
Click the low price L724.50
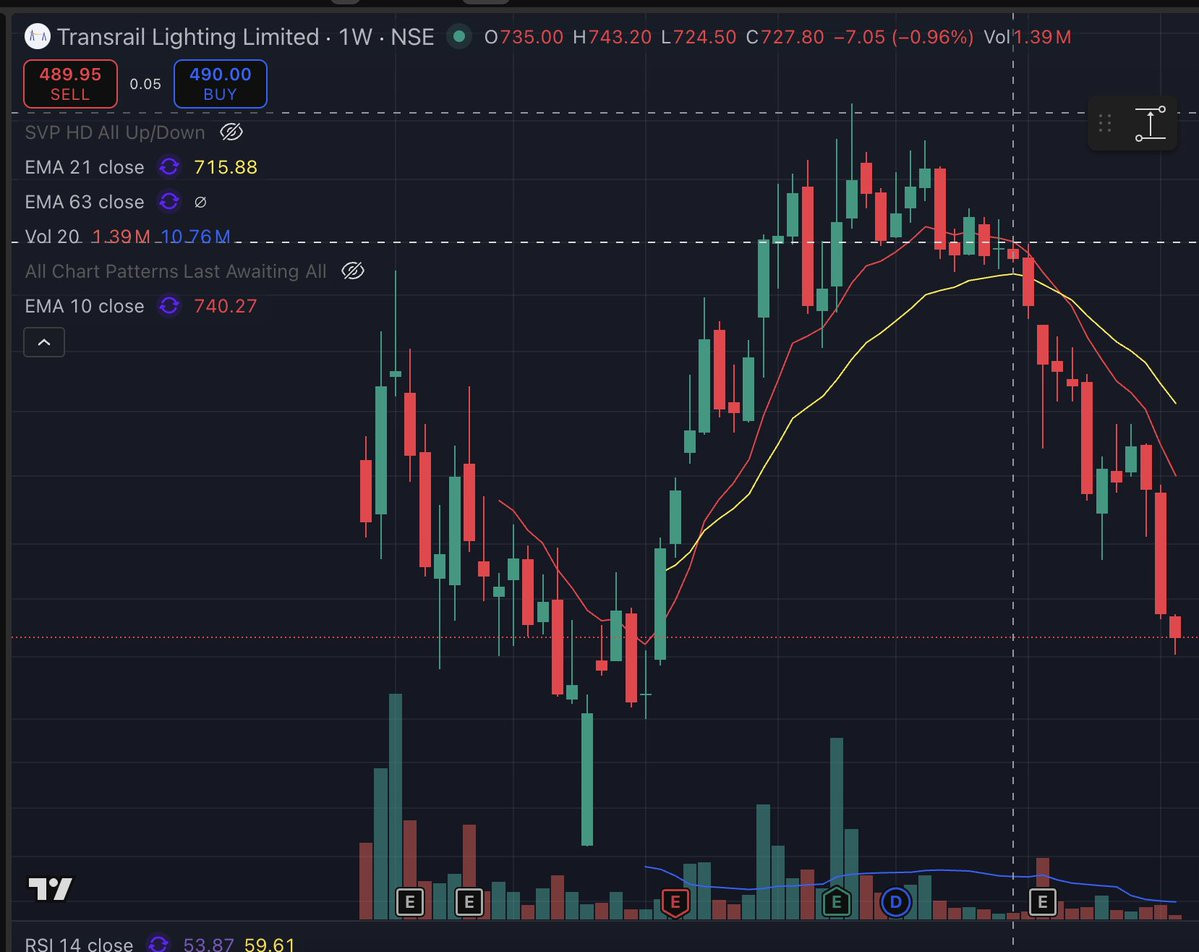tap(698, 37)
